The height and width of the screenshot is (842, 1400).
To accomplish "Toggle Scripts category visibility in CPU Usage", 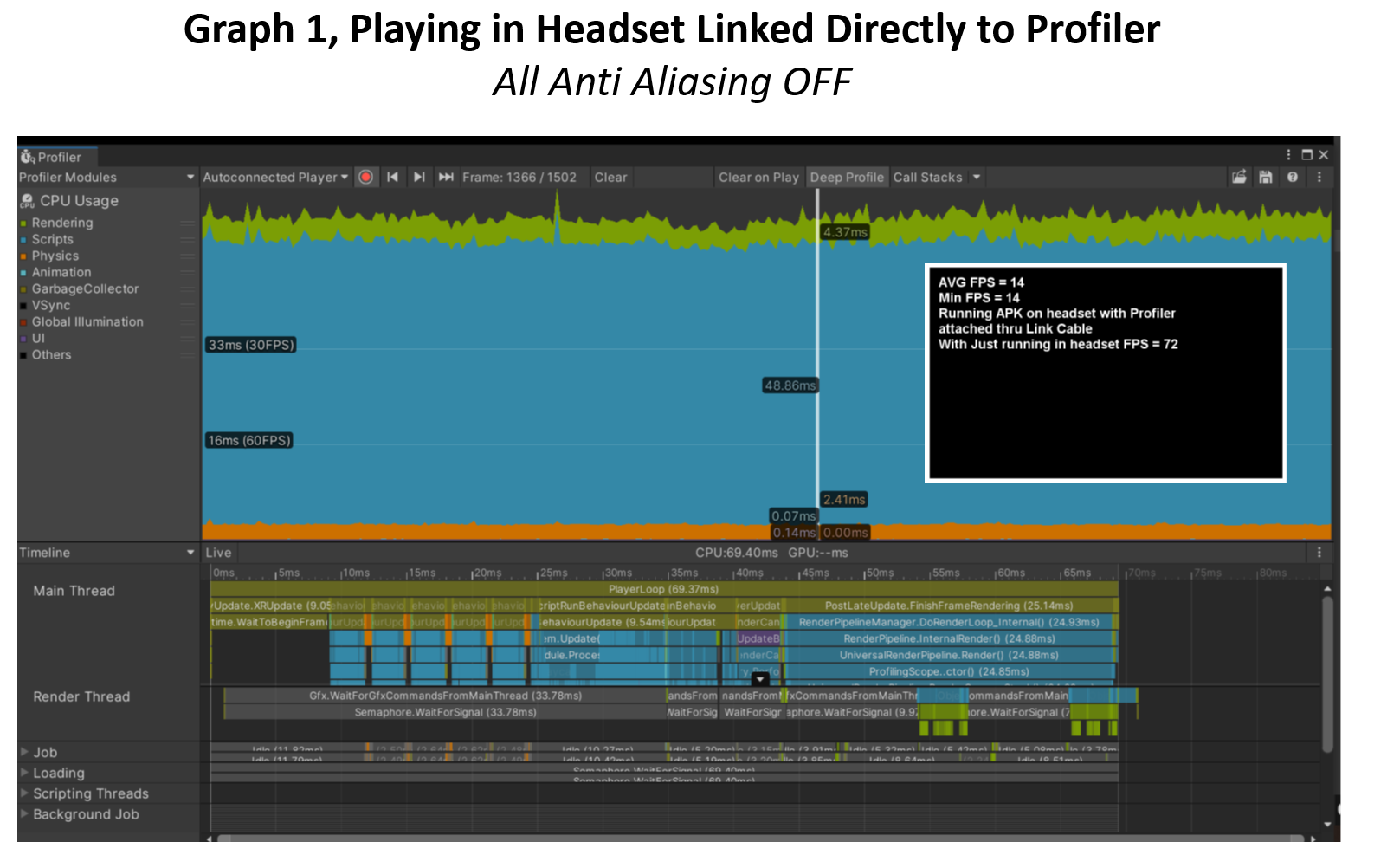I will tap(53, 239).
